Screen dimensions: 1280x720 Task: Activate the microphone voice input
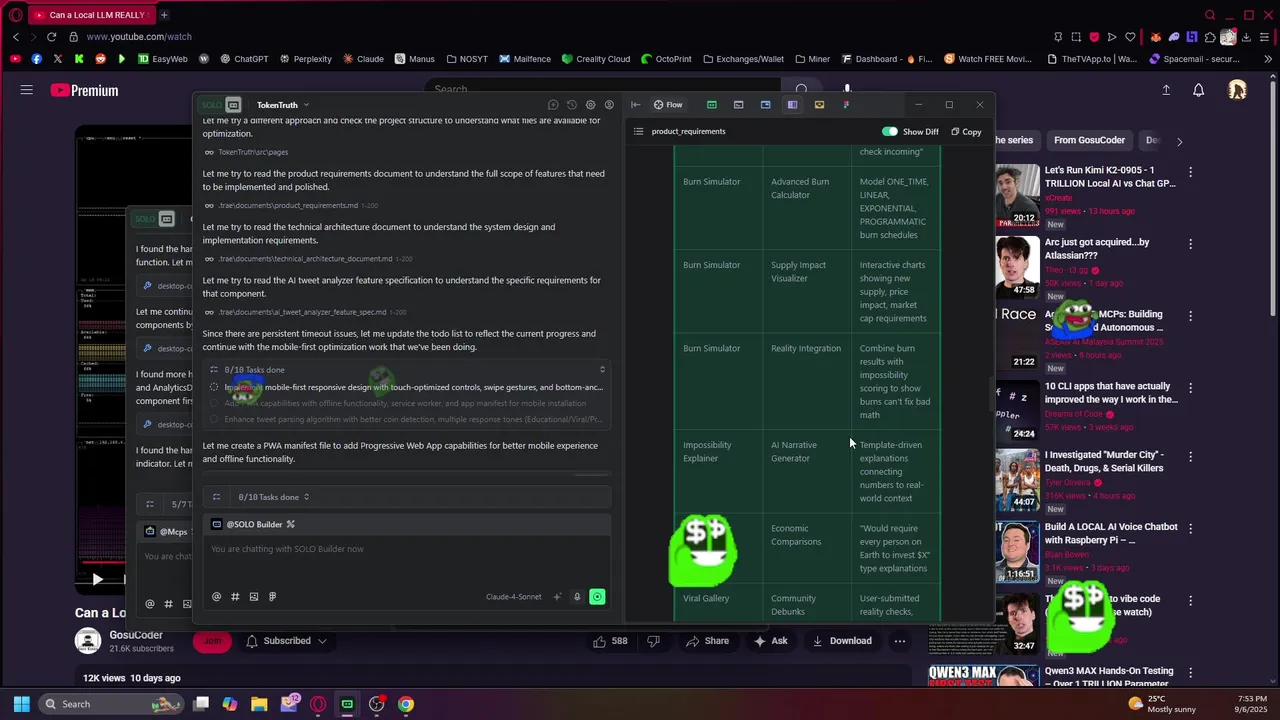point(577,597)
